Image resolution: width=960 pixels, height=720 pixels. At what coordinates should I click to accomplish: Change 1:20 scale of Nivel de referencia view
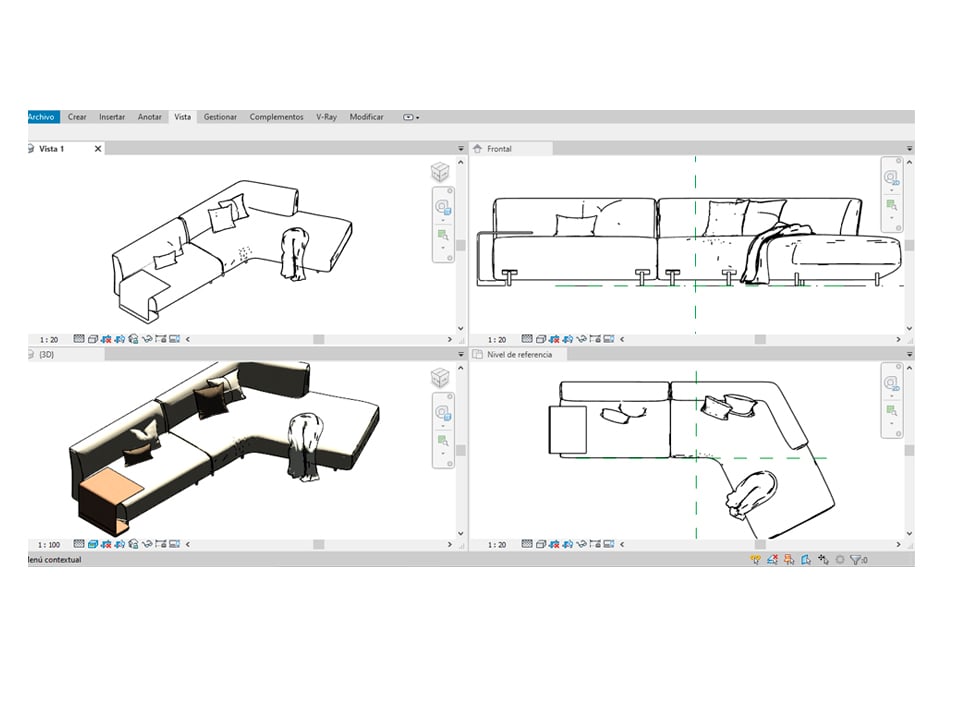[x=497, y=544]
